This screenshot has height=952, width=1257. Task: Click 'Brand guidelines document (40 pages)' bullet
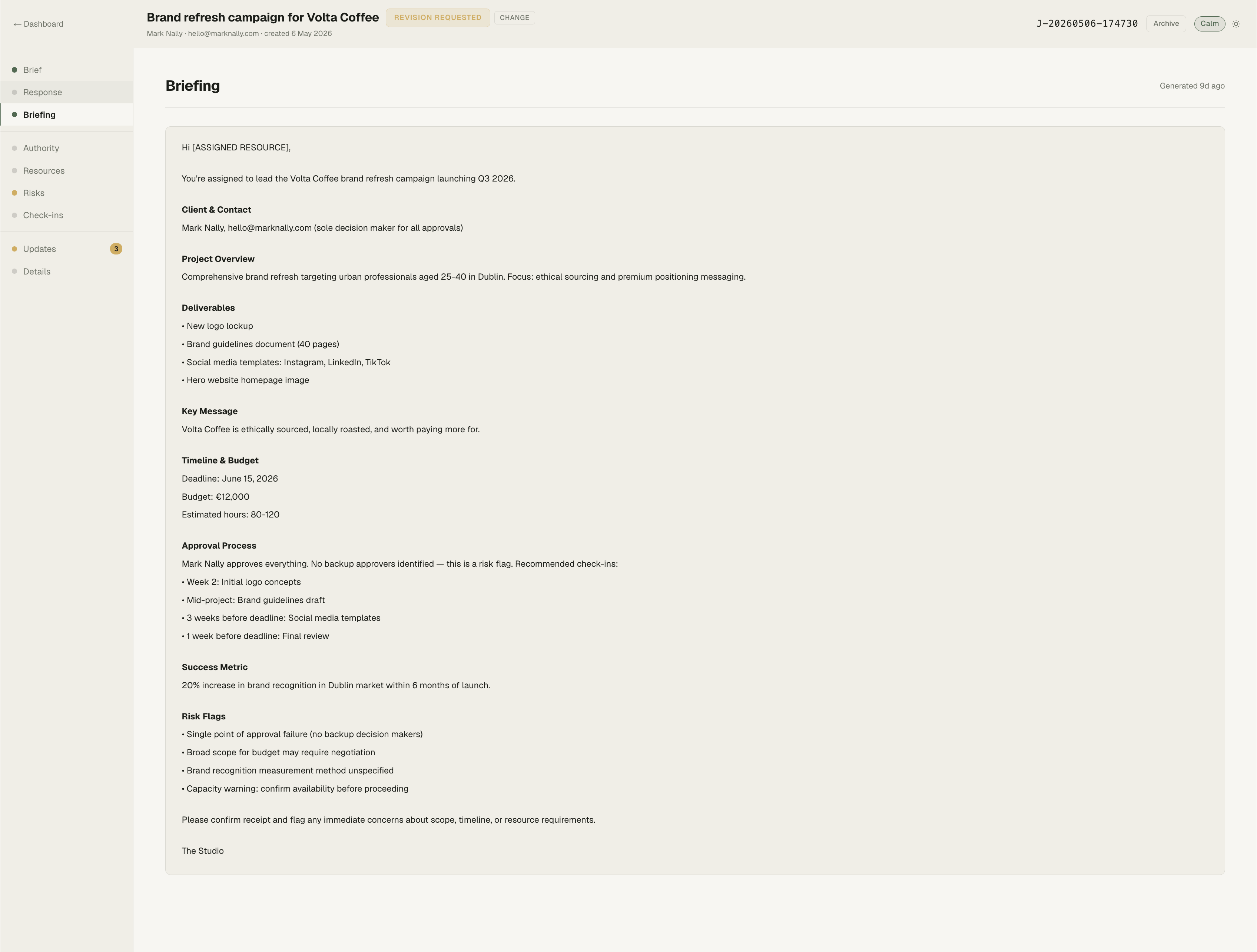coord(260,344)
